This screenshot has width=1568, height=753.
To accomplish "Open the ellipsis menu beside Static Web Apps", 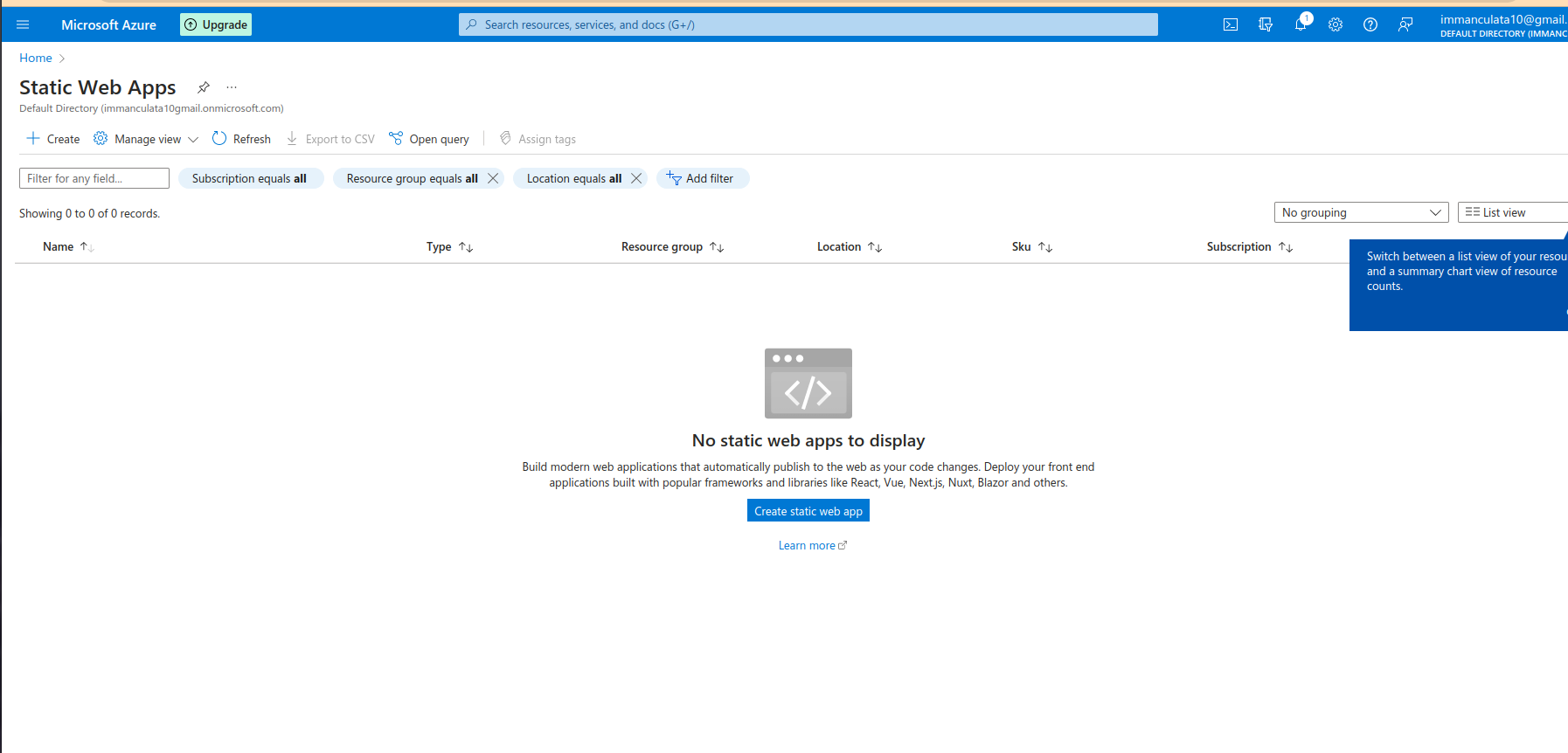I will tap(232, 87).
